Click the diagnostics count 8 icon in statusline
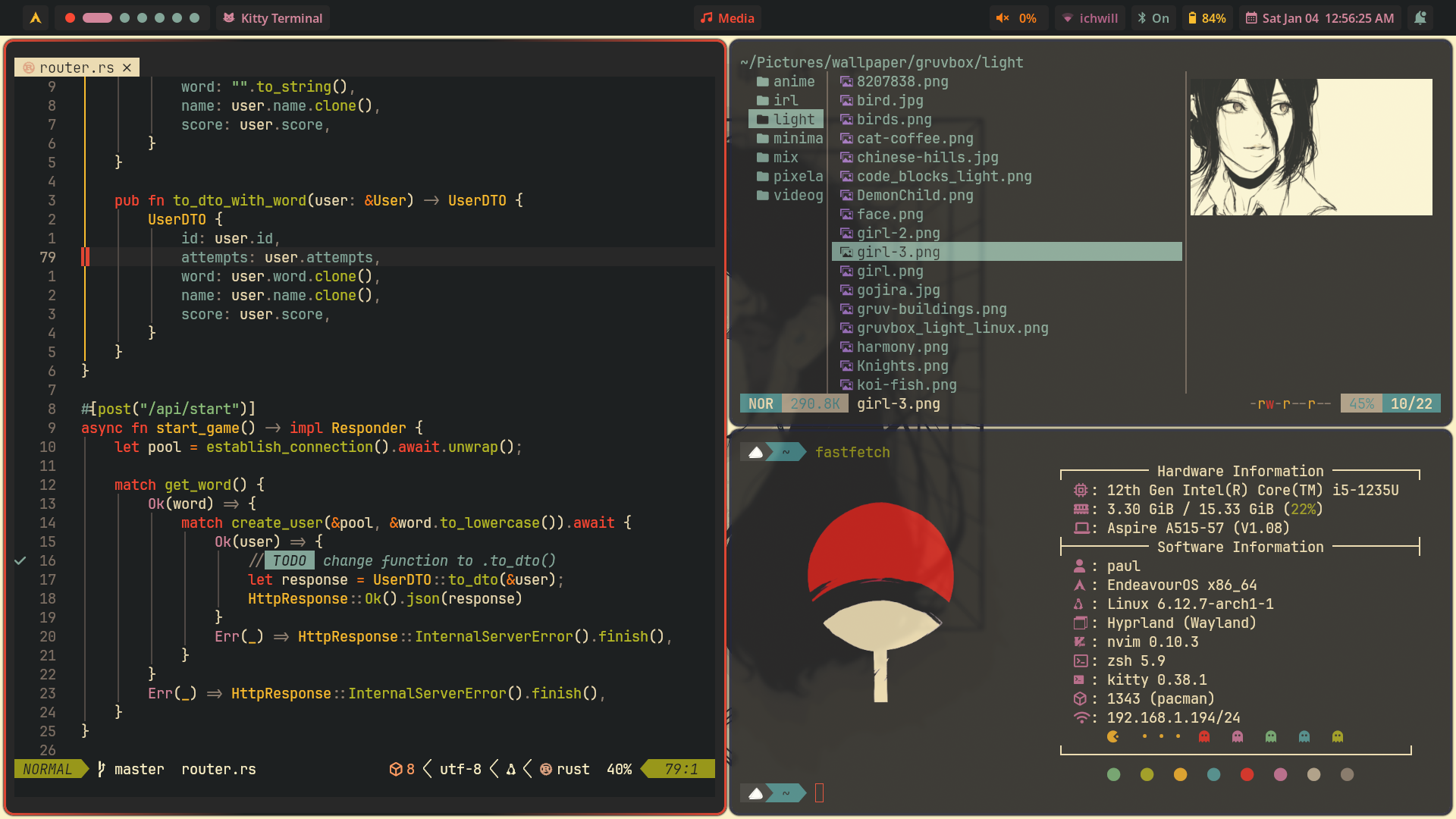This screenshot has height=819, width=1456. click(x=396, y=769)
